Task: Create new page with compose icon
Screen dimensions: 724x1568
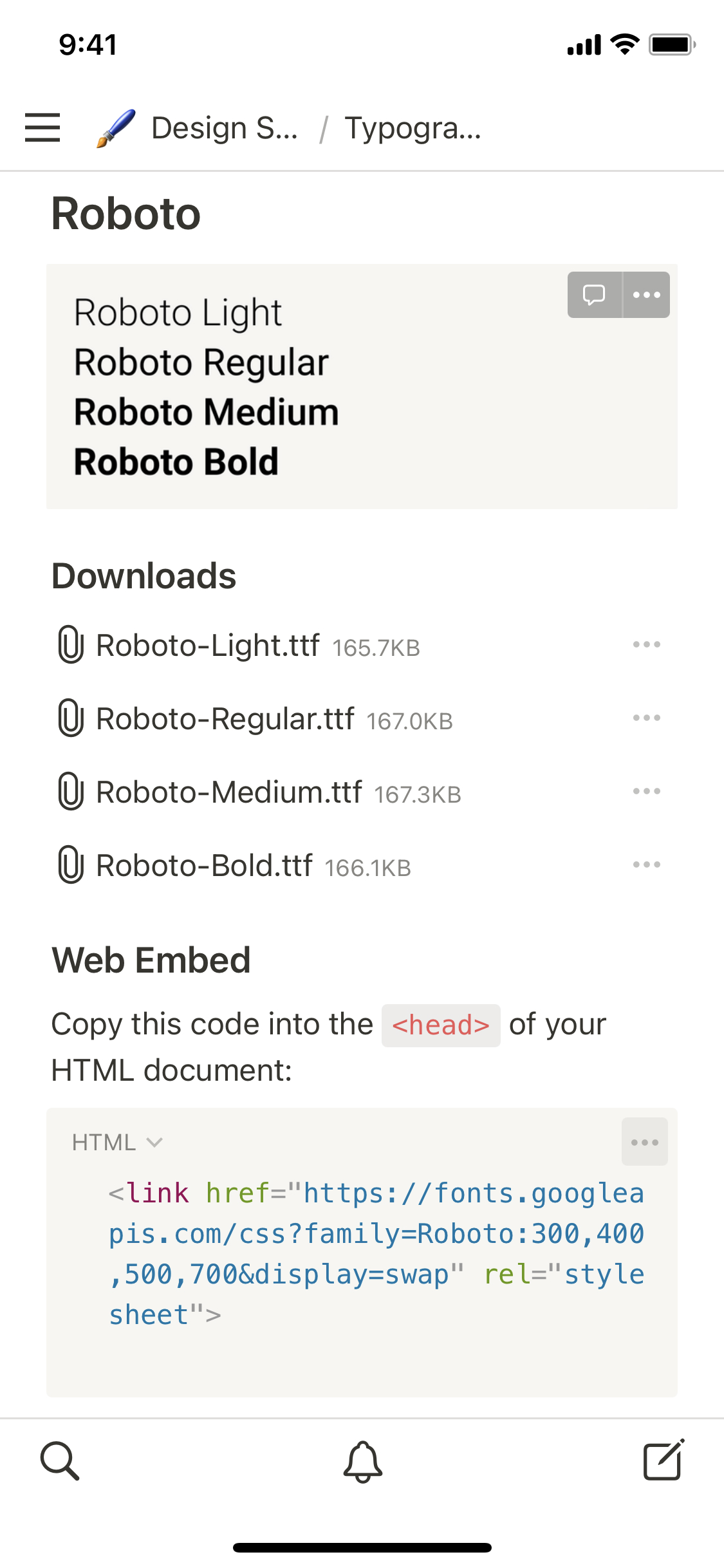Action: click(x=664, y=1461)
